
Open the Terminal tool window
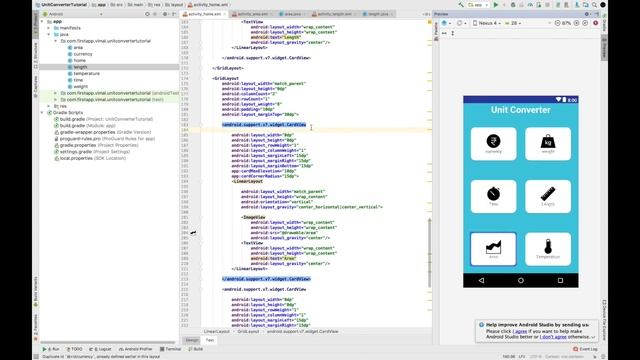coord(171,349)
